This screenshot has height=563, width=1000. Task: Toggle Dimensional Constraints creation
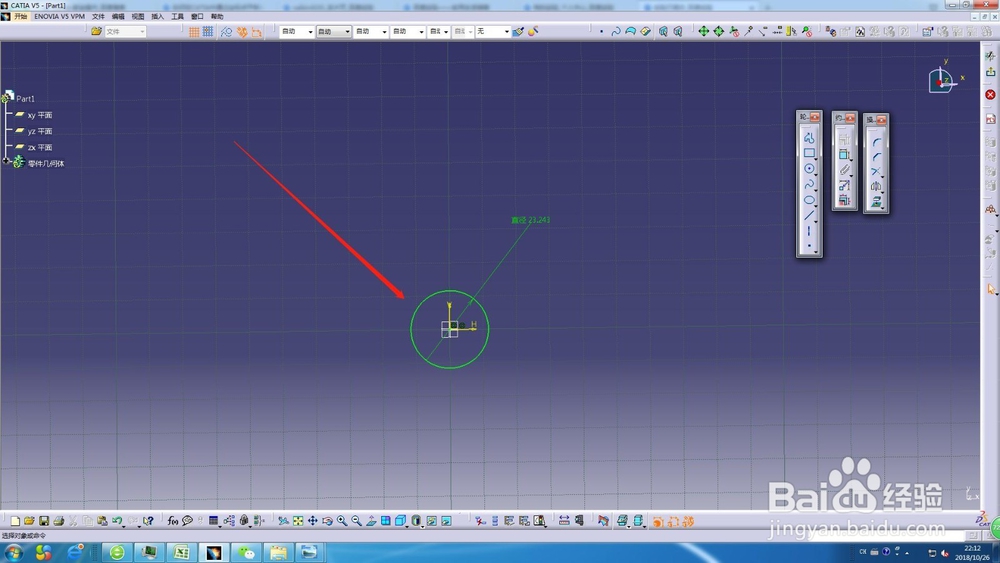(256, 31)
